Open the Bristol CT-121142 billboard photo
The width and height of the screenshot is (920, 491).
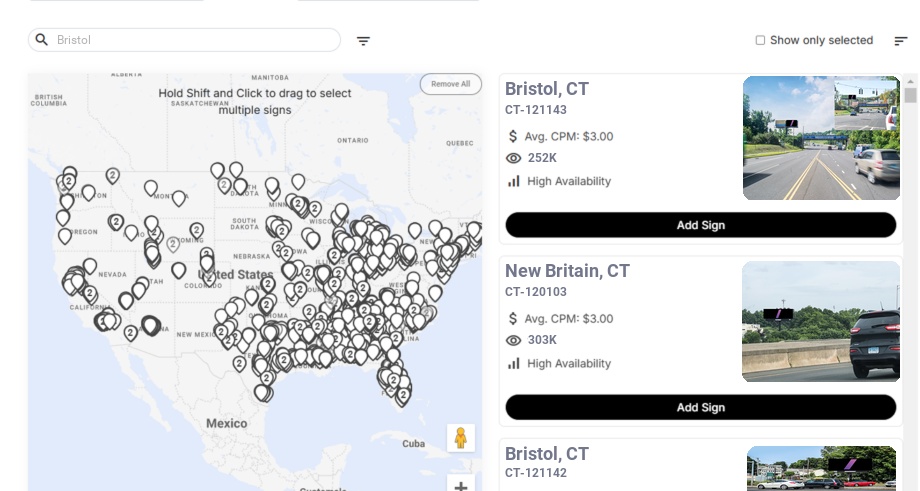coord(820,469)
